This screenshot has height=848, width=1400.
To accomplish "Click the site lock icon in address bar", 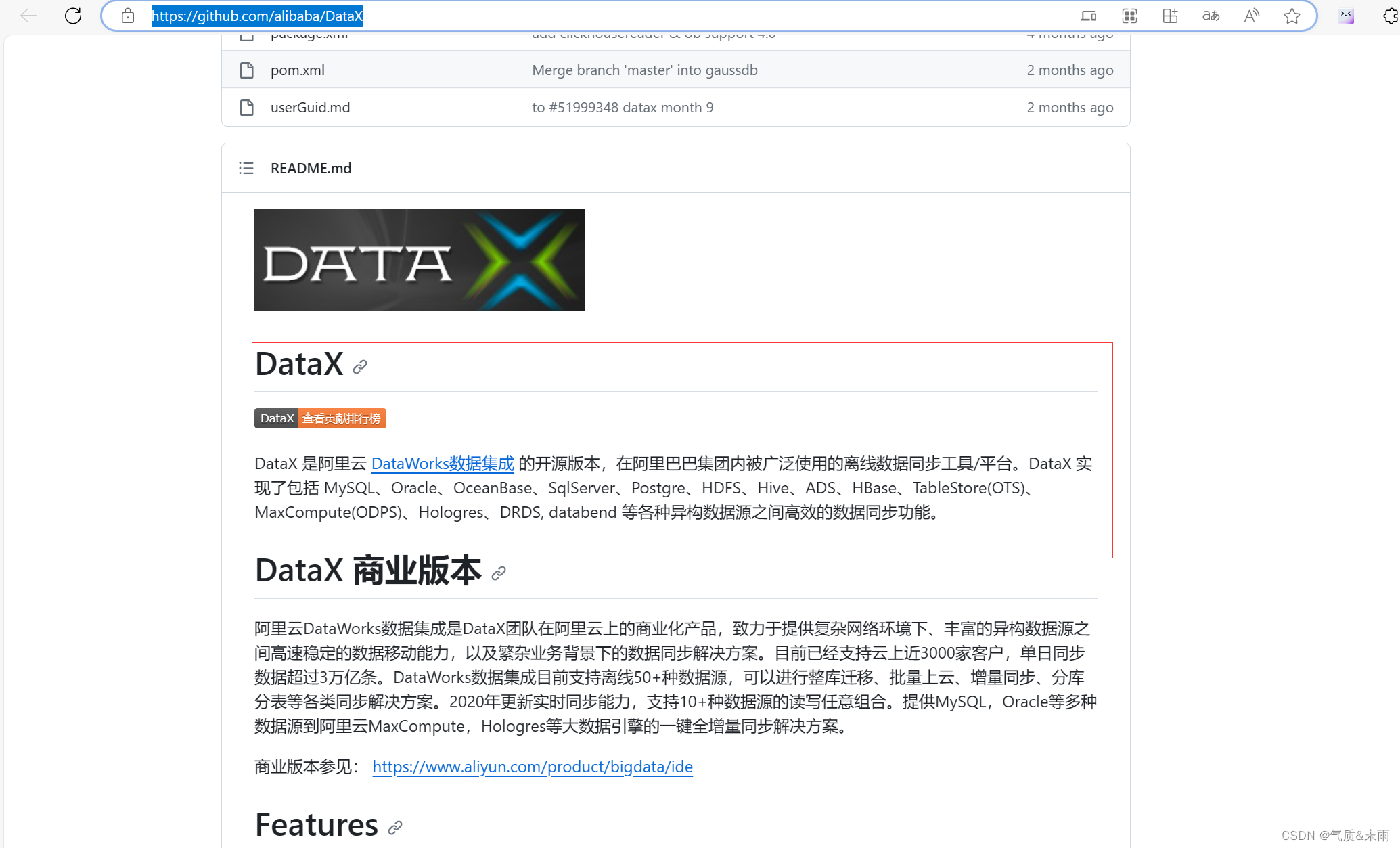I will tap(128, 16).
